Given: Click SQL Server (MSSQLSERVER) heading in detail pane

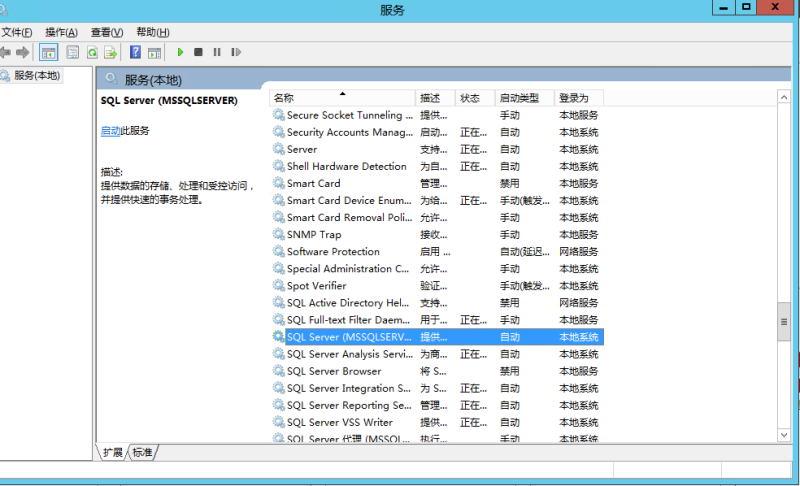Looking at the screenshot, I should click(x=169, y=100).
